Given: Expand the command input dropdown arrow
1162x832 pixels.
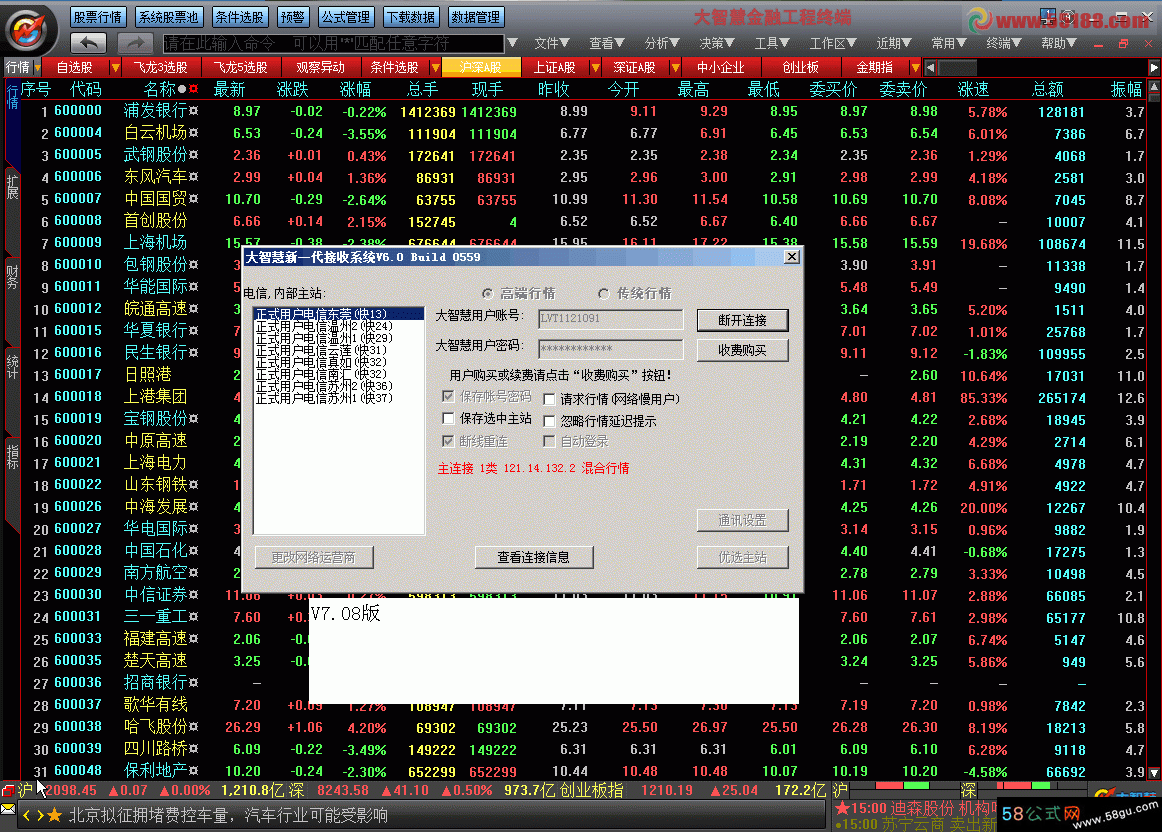Looking at the screenshot, I should 512,43.
